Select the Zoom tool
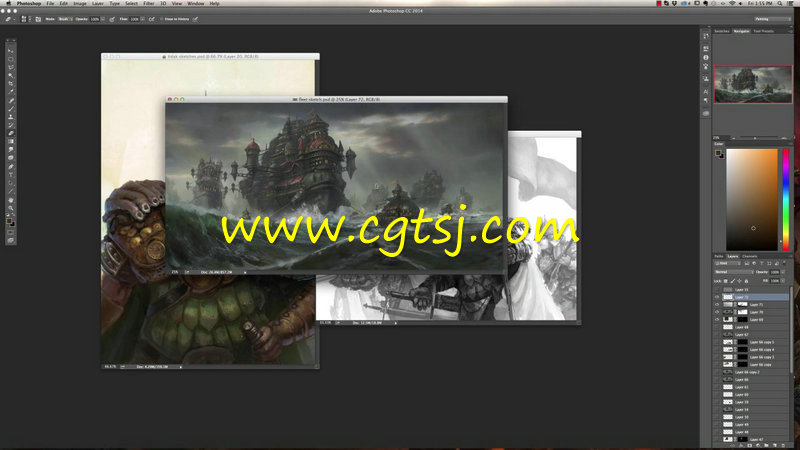800x450 pixels. [x=11, y=208]
